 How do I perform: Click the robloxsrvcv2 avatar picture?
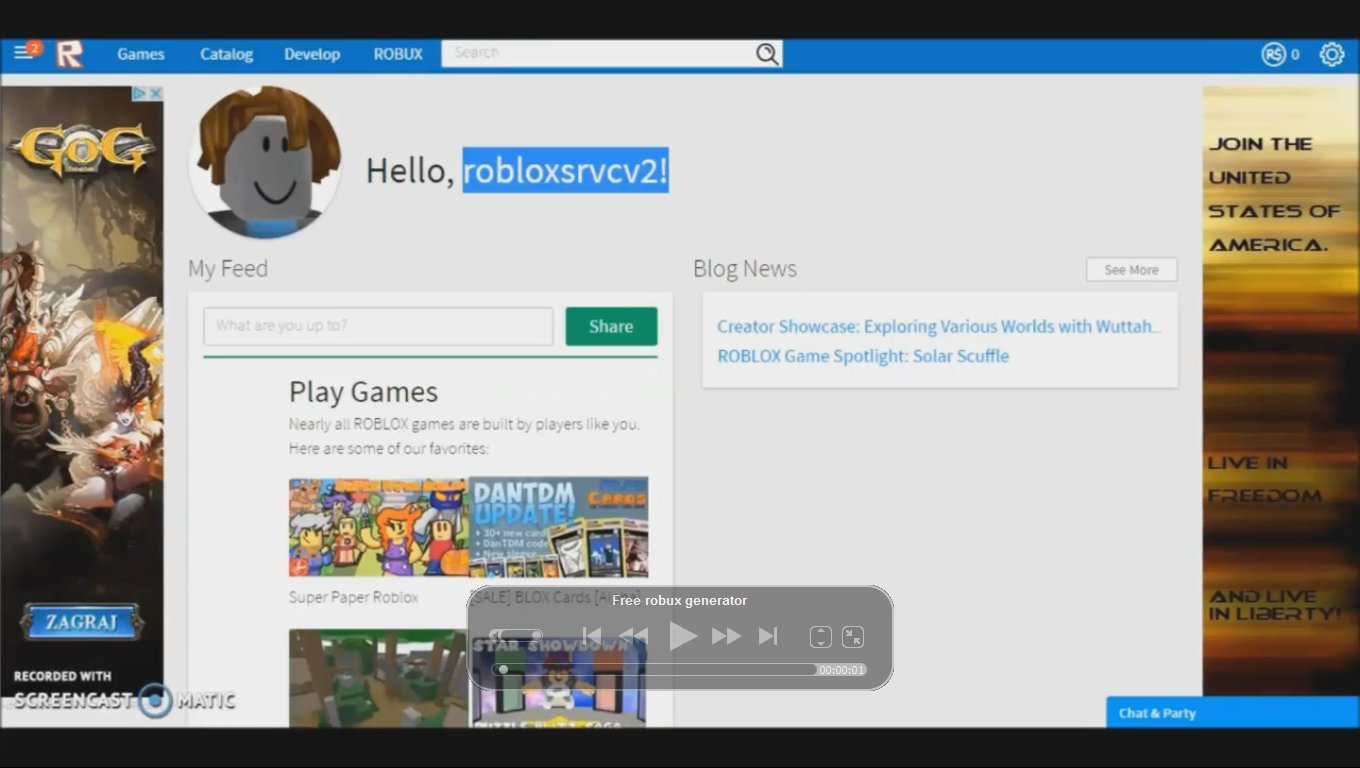tap(265, 162)
